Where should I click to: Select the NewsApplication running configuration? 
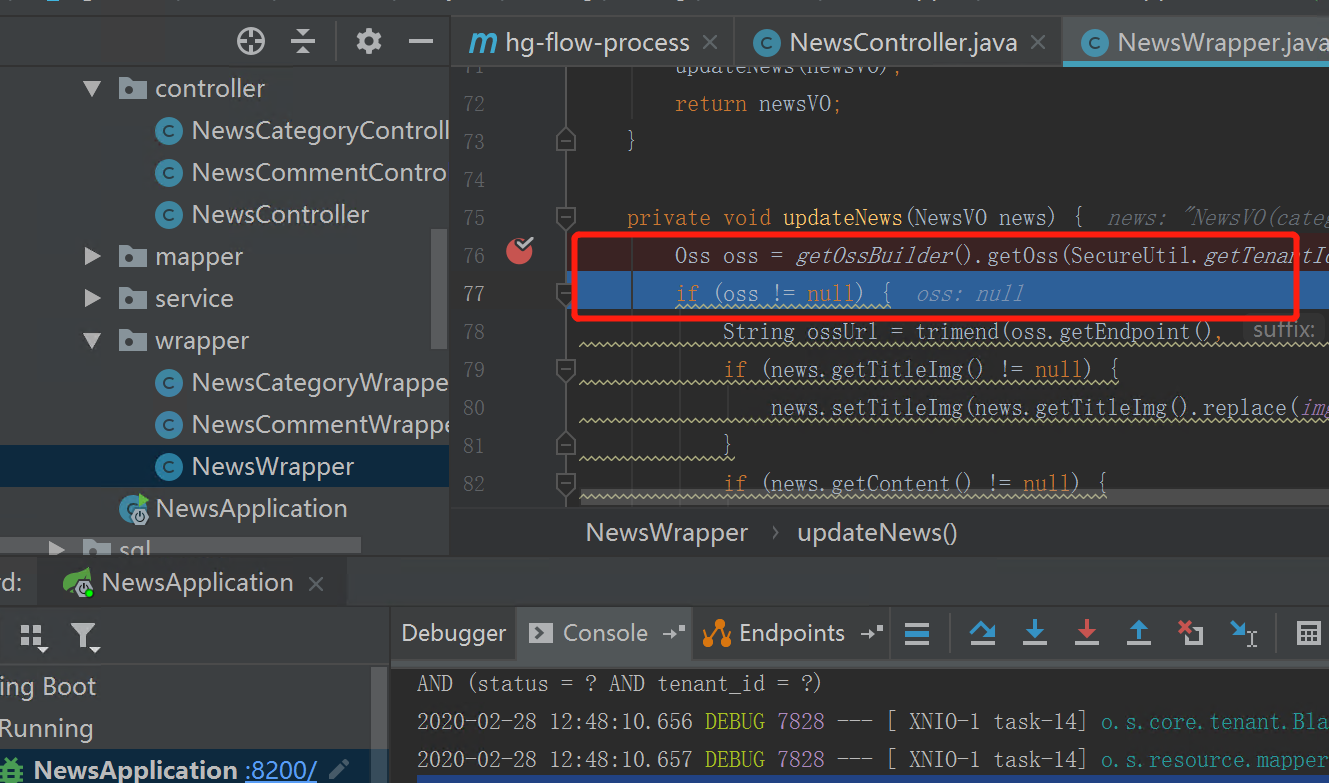(136, 769)
